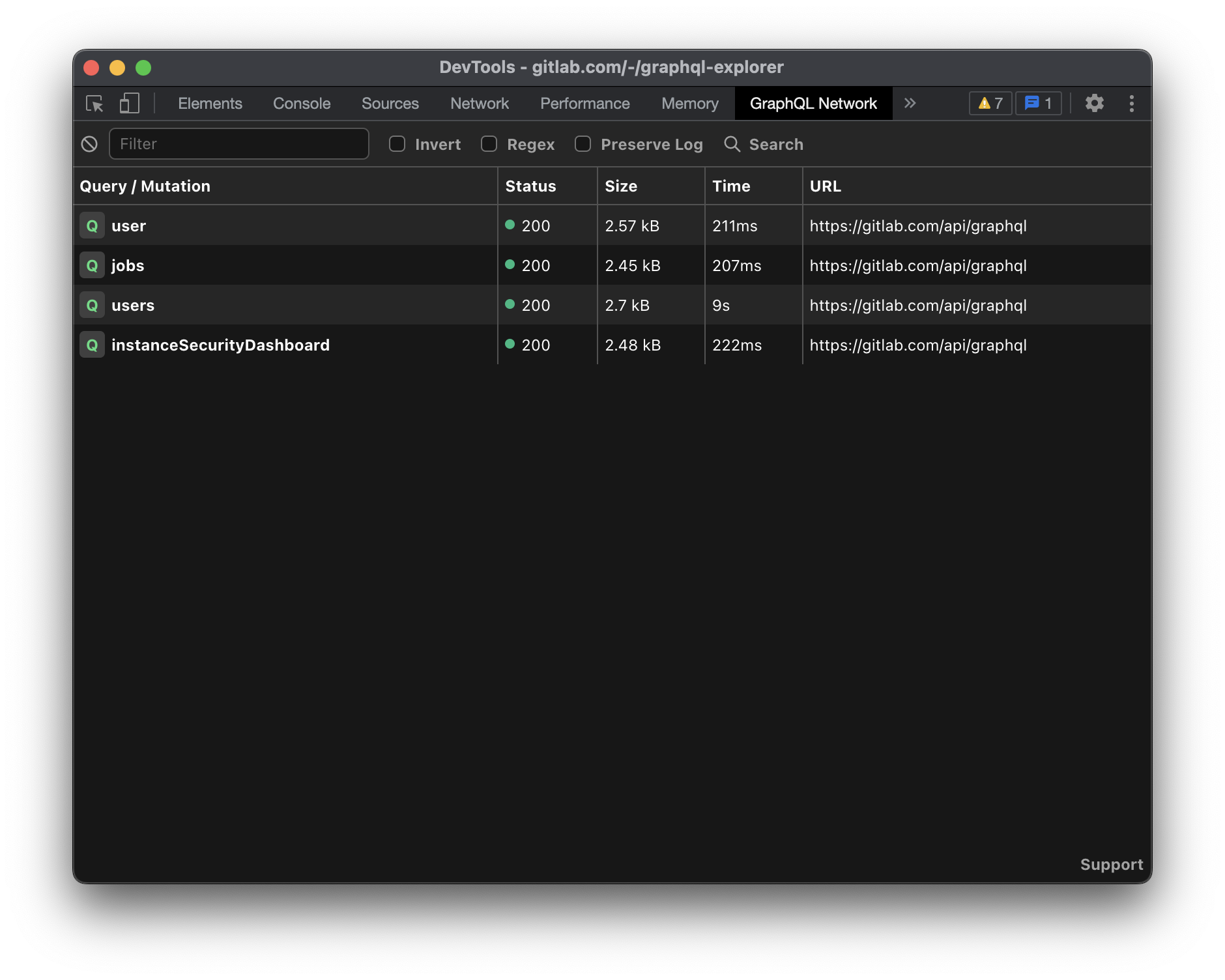The width and height of the screenshot is (1225, 980).
Task: Open the issues counter showing 1
Action: (1038, 103)
